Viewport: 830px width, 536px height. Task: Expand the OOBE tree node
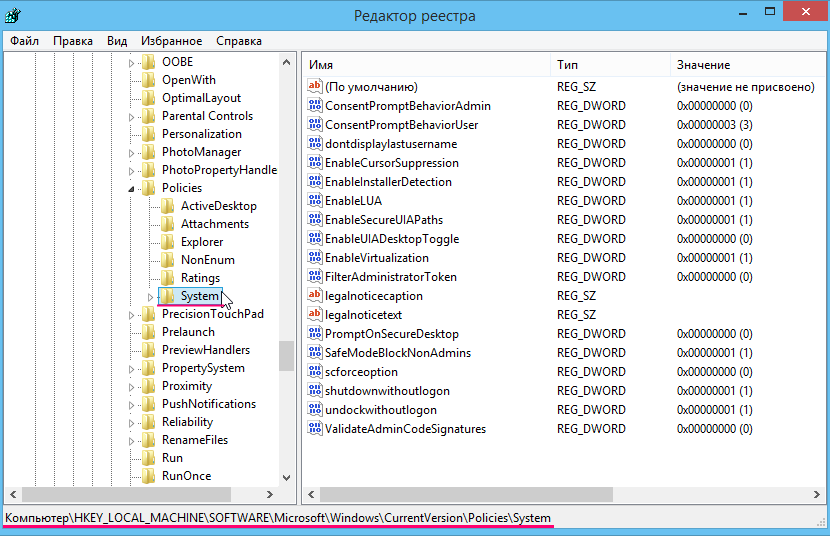(131, 63)
